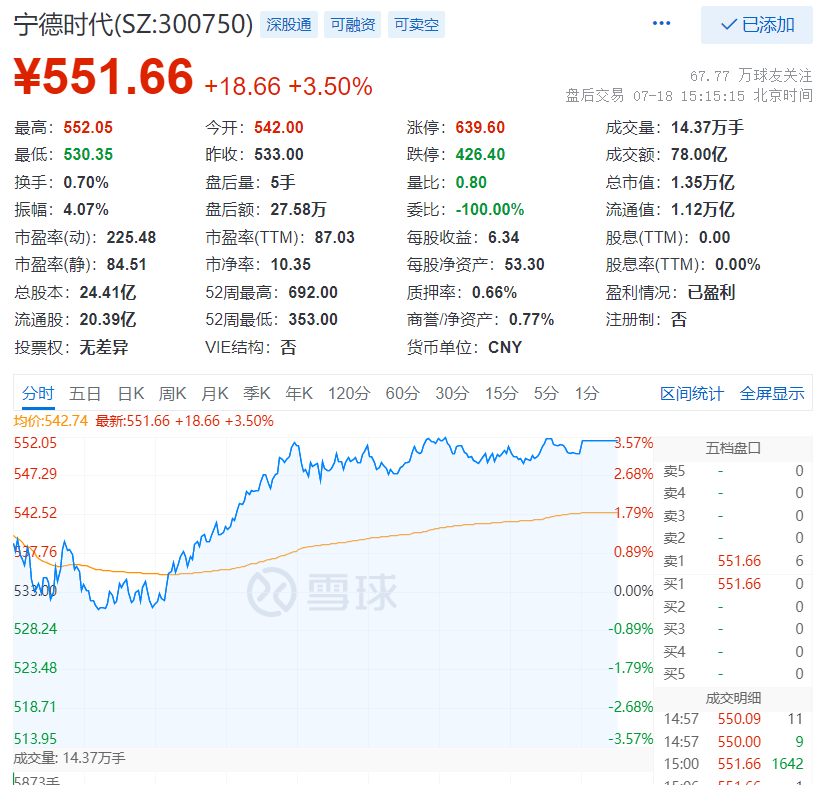This screenshot has width=816, height=785.
Task: Click the 买1 order row at 551.66
Action: click(733, 584)
